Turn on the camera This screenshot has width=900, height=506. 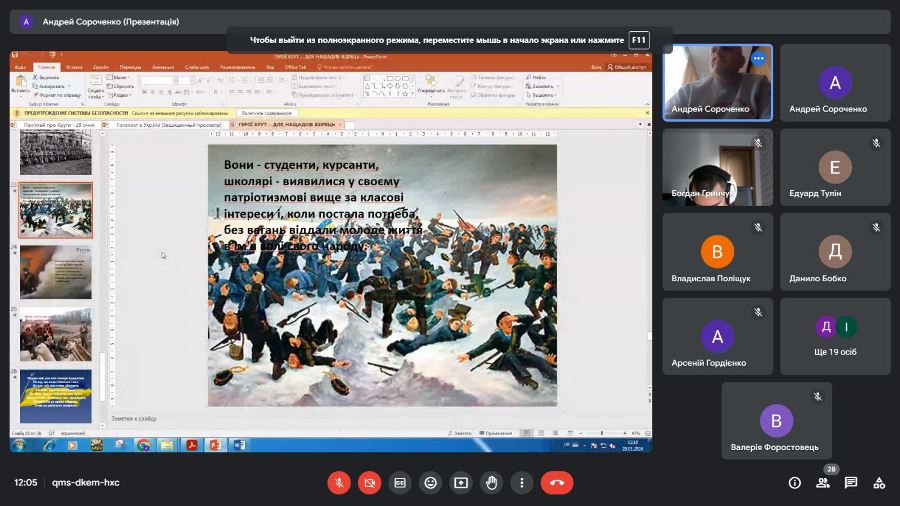369,482
